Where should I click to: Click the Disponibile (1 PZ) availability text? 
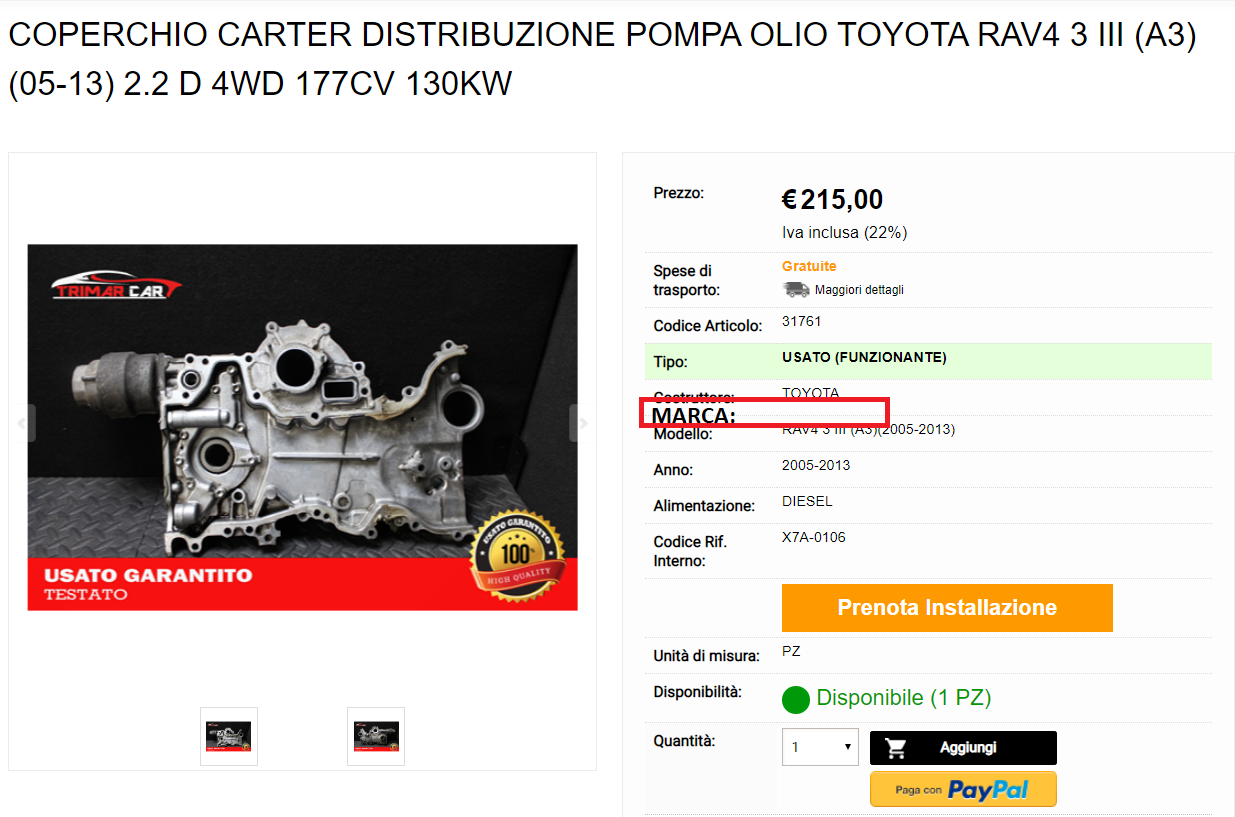tap(904, 698)
